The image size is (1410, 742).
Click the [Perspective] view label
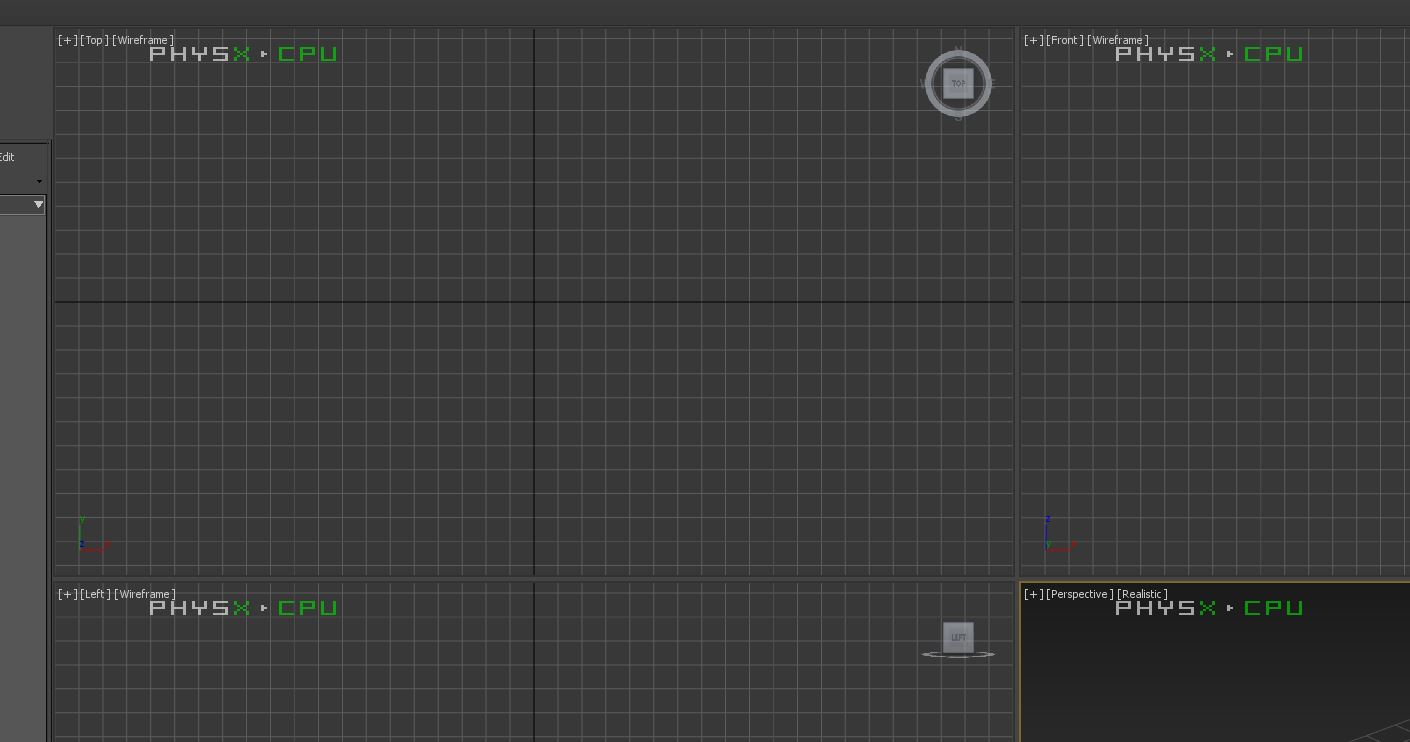tap(1079, 595)
